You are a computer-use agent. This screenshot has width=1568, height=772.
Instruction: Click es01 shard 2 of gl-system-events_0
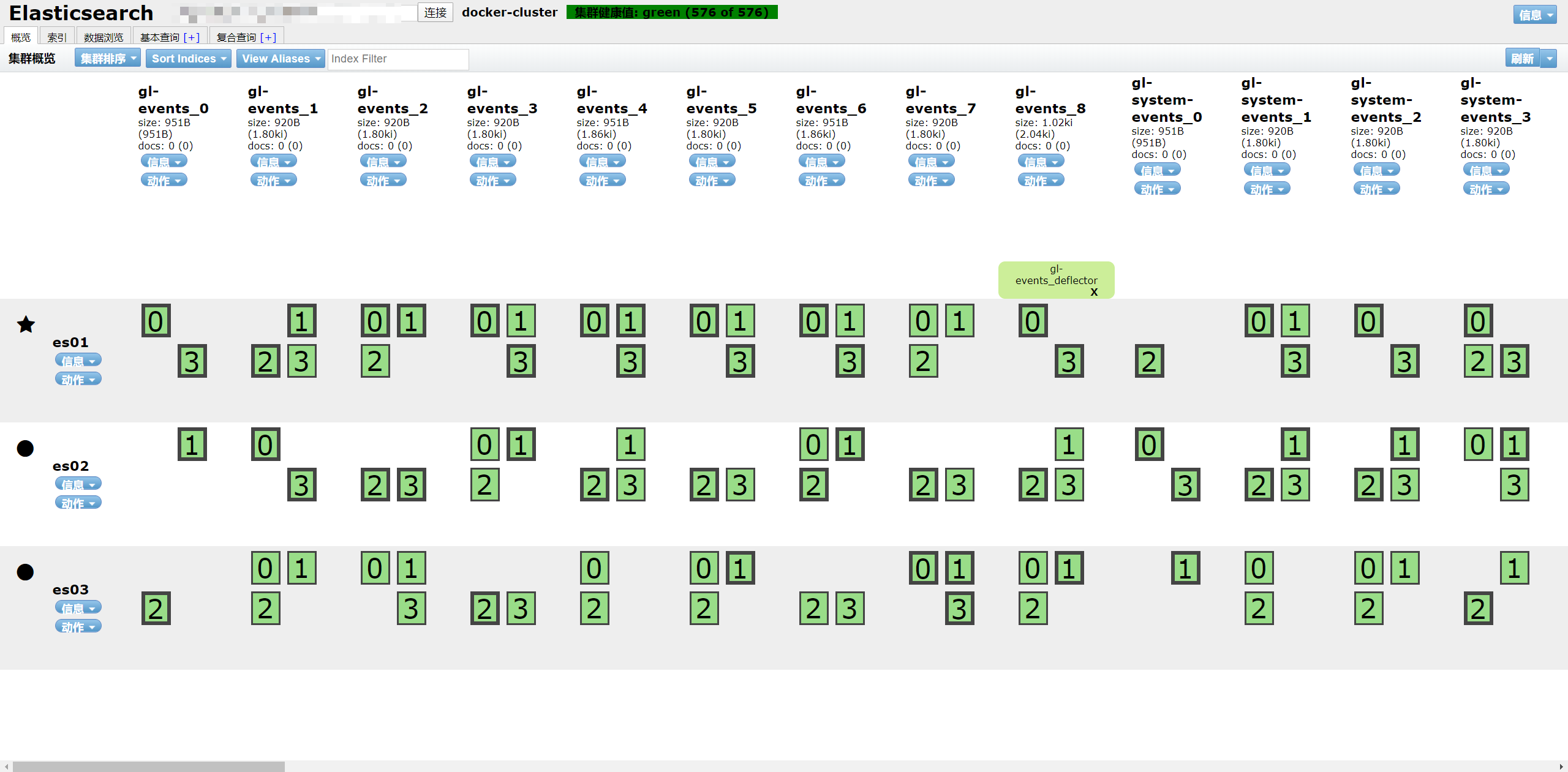coord(1148,361)
